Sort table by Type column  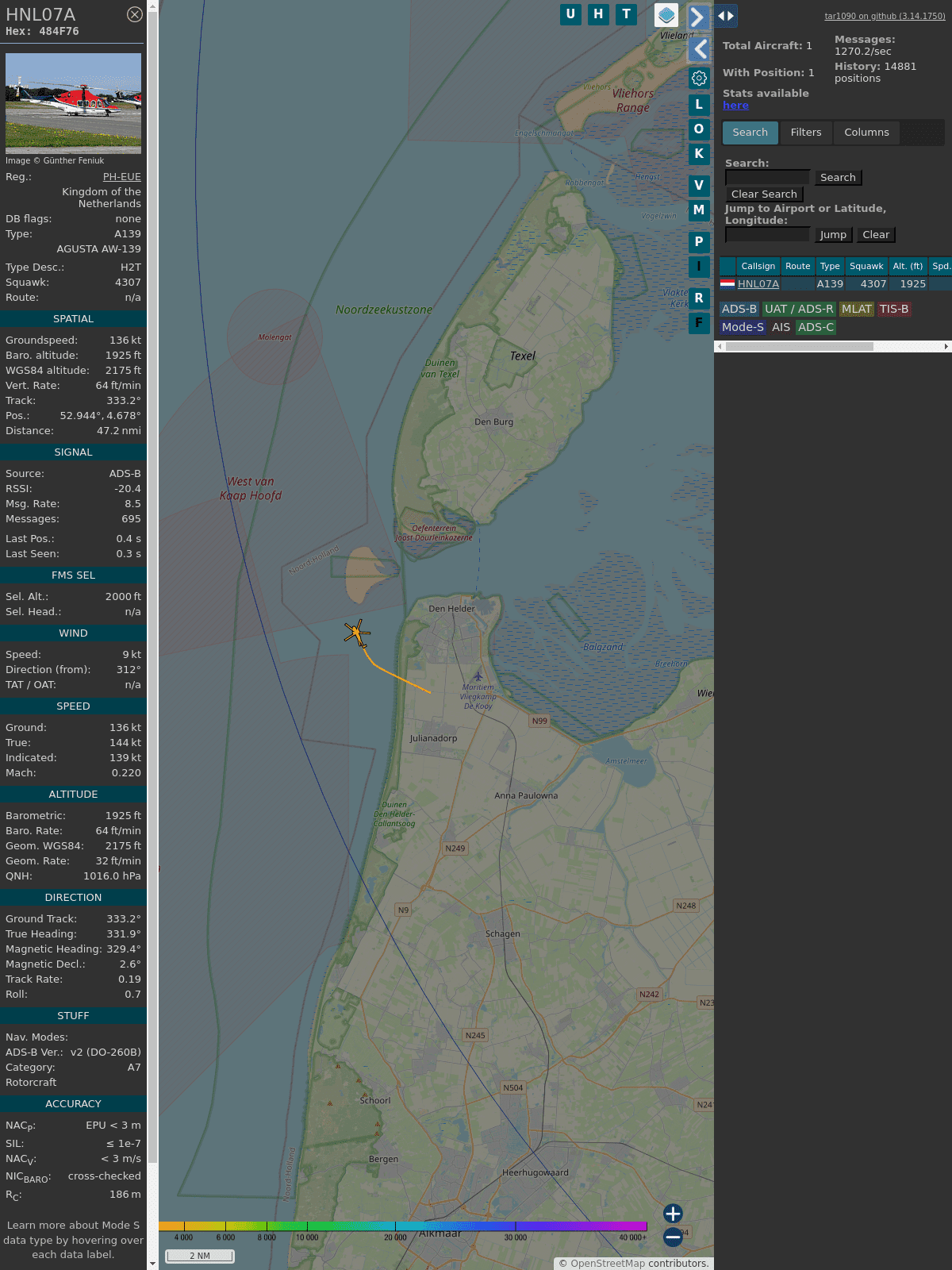click(x=830, y=266)
